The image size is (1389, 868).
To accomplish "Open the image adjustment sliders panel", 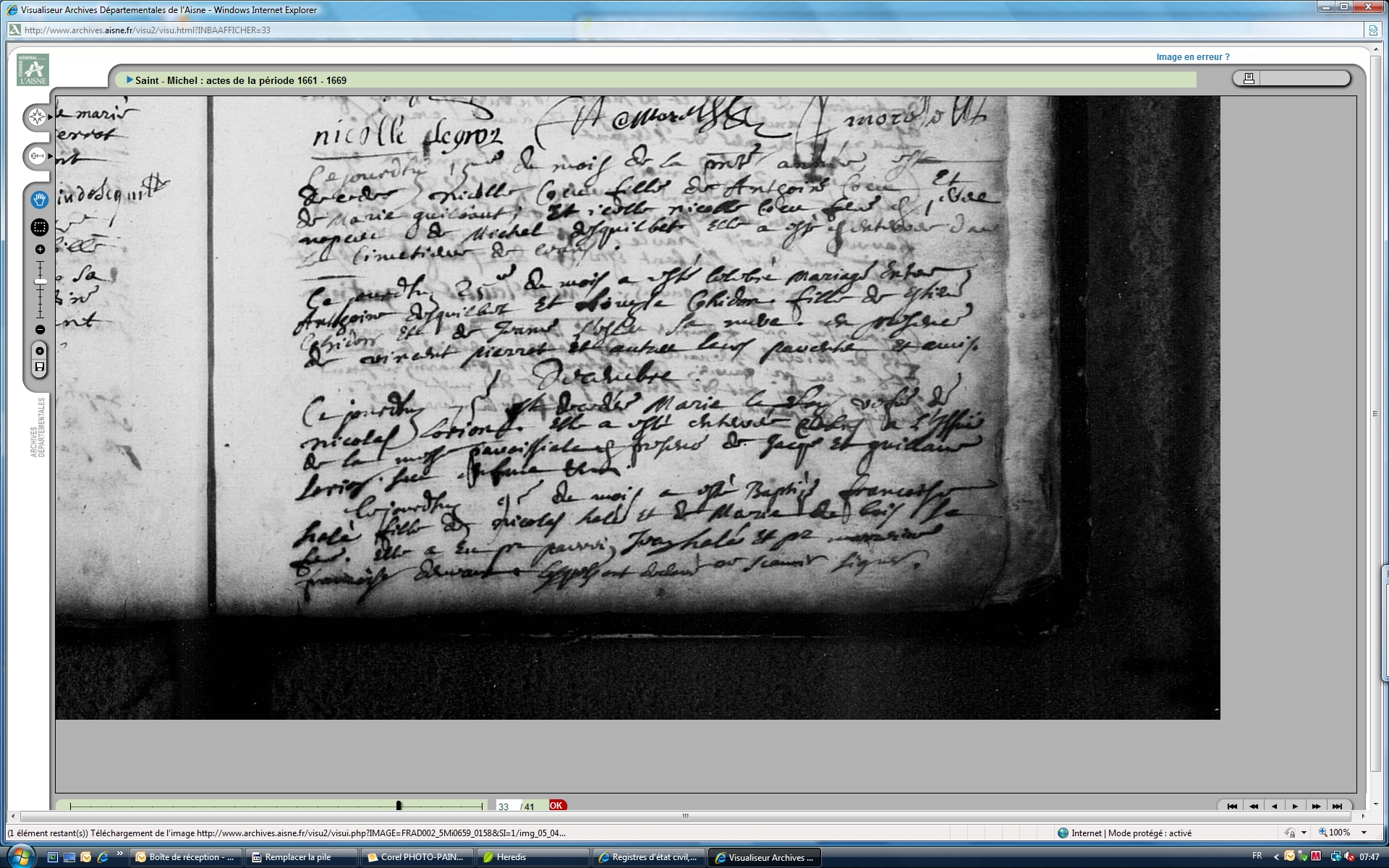I will click(x=38, y=156).
